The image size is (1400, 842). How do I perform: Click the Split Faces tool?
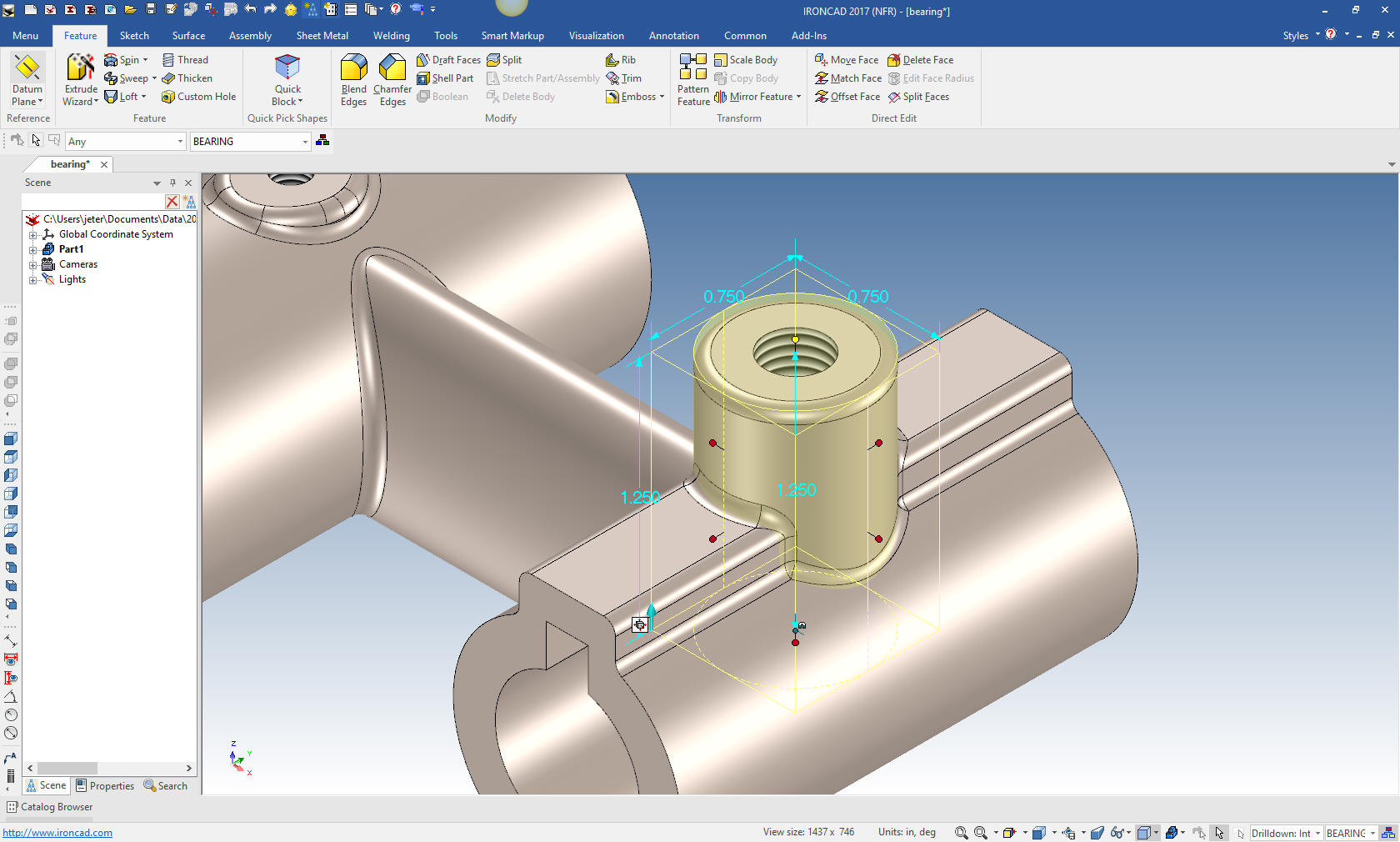[918, 97]
